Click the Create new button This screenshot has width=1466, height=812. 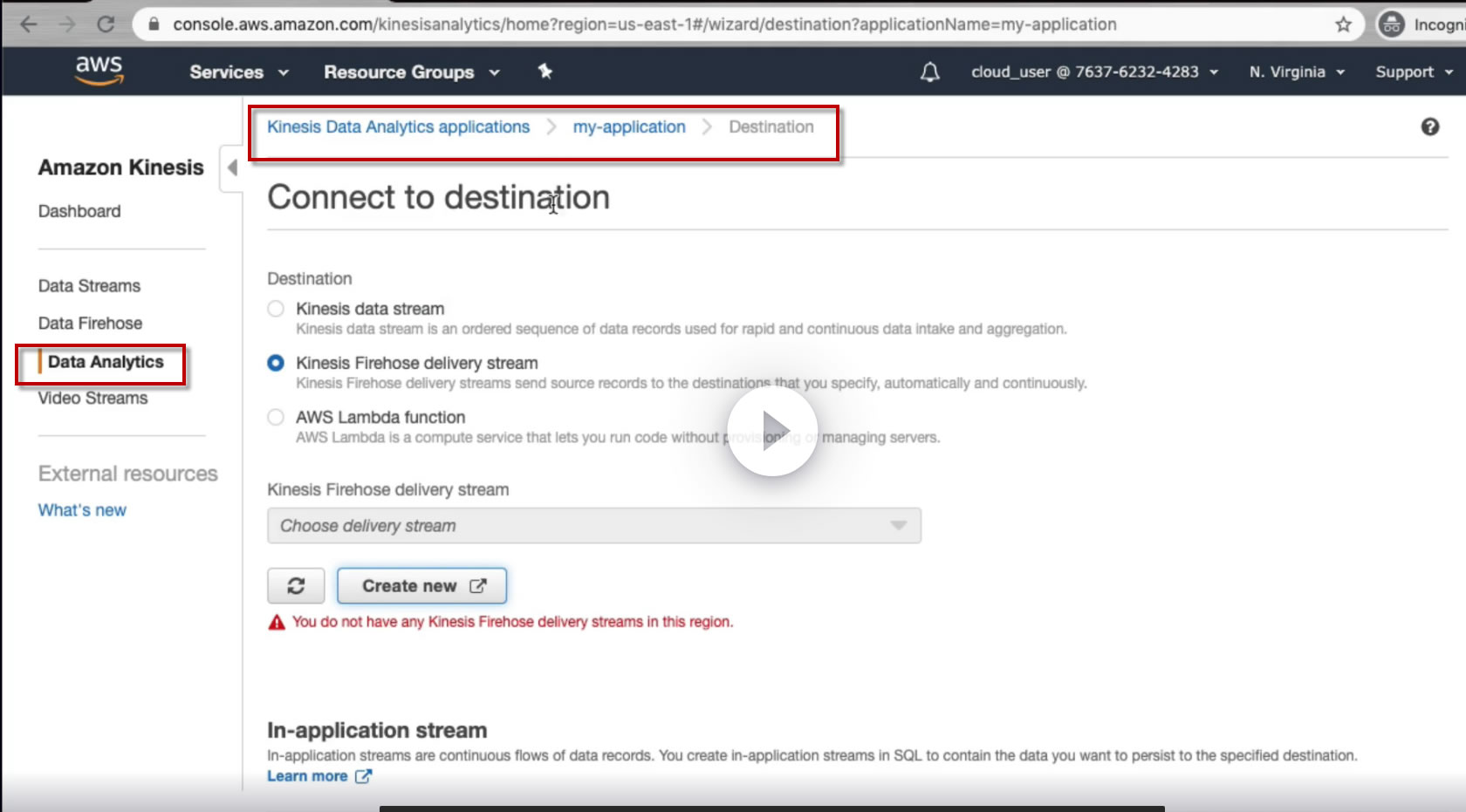point(422,586)
